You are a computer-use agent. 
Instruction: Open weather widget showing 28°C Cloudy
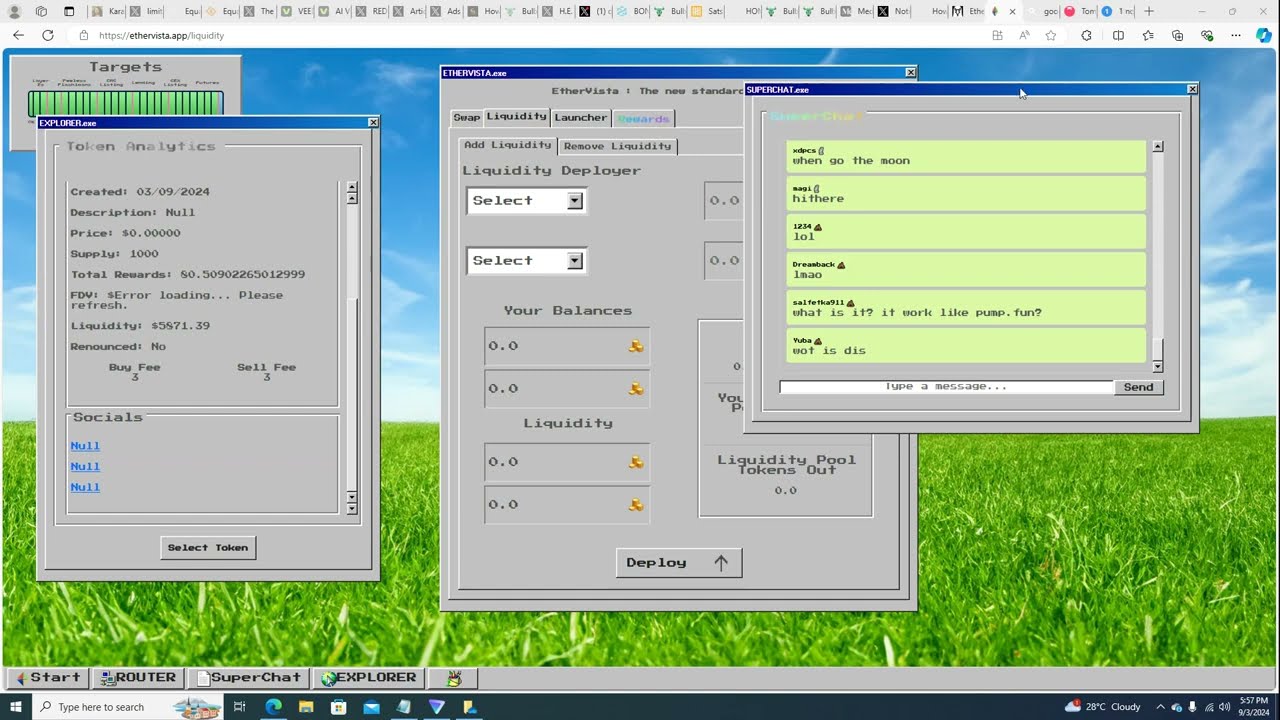pos(1103,707)
